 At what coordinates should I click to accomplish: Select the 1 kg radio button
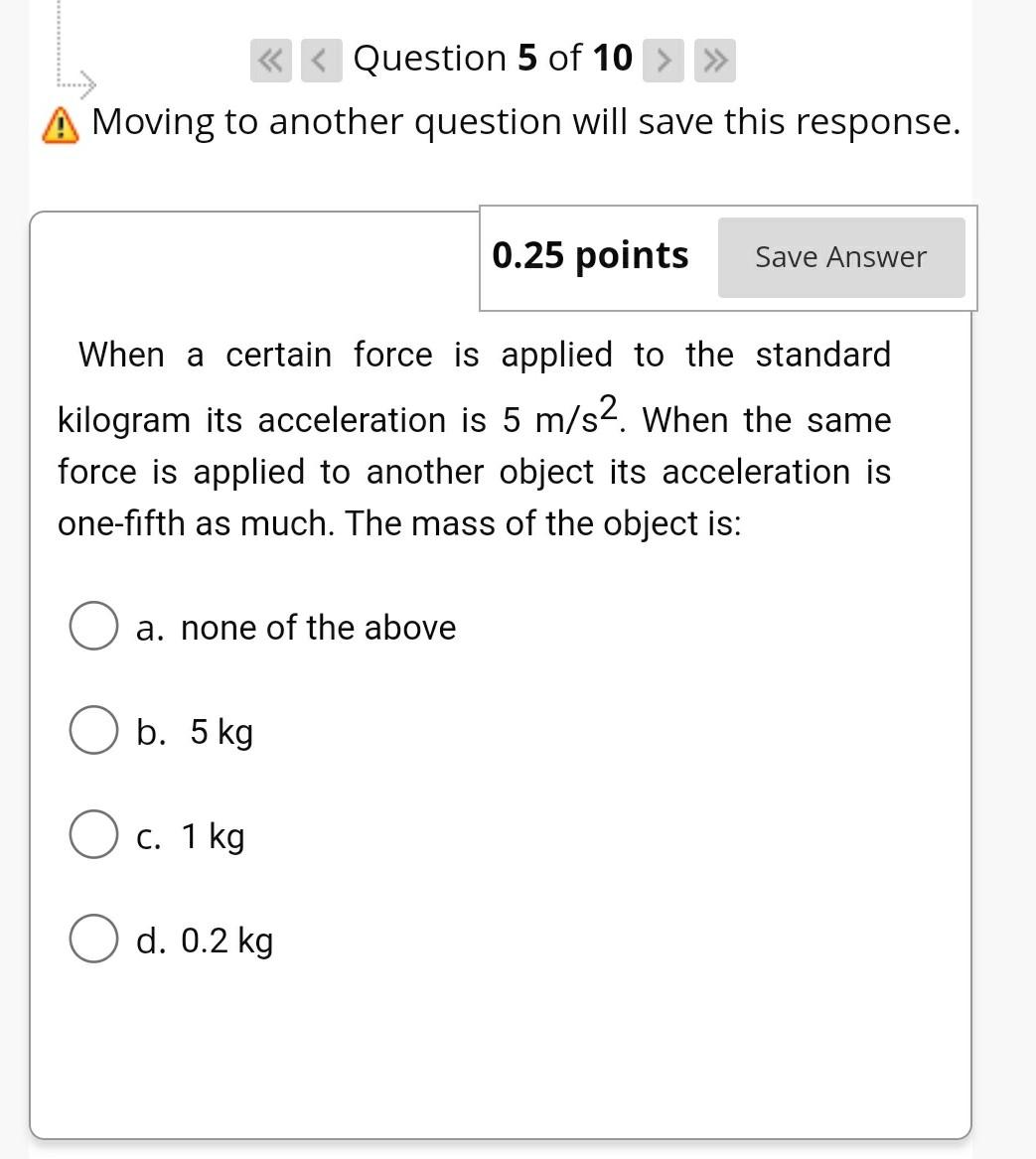92,835
